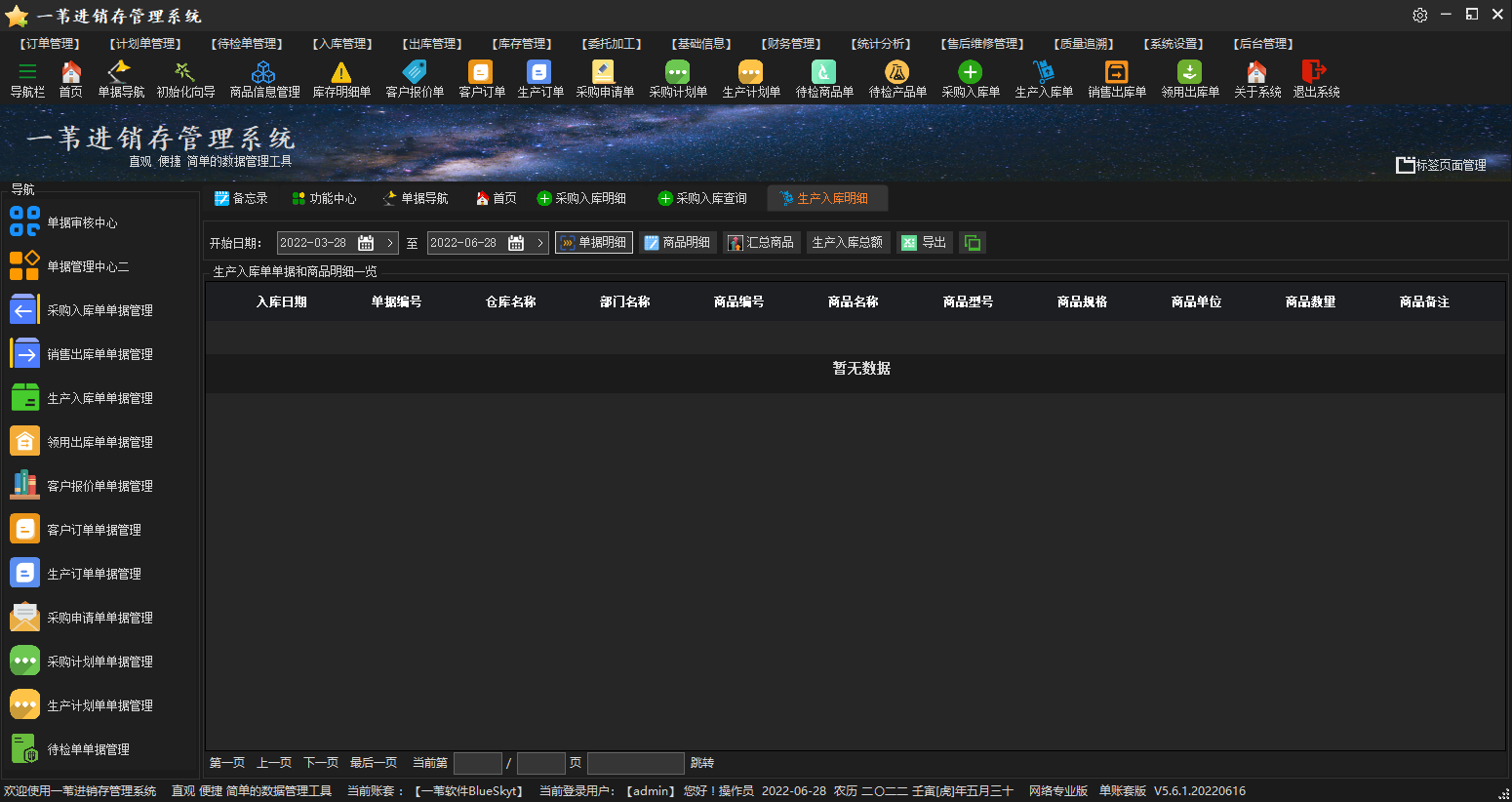This screenshot has height=802, width=1512.
Task: Click 汇总商品 button
Action: 762,243
